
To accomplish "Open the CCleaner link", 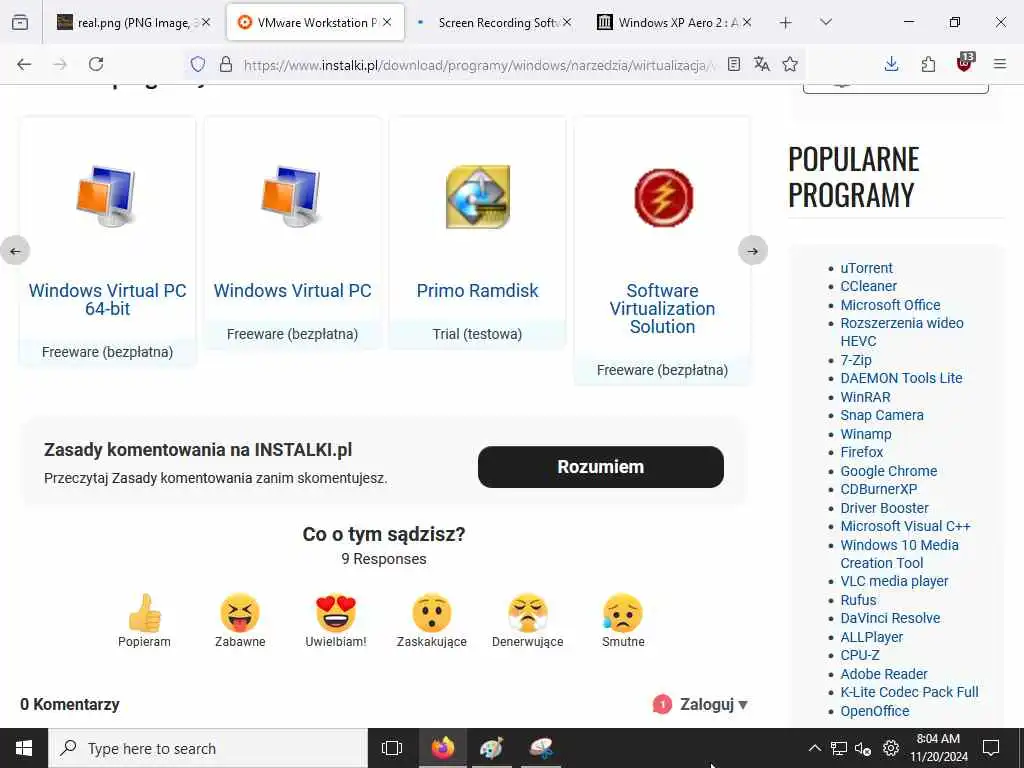I will pyautogui.click(x=869, y=286).
